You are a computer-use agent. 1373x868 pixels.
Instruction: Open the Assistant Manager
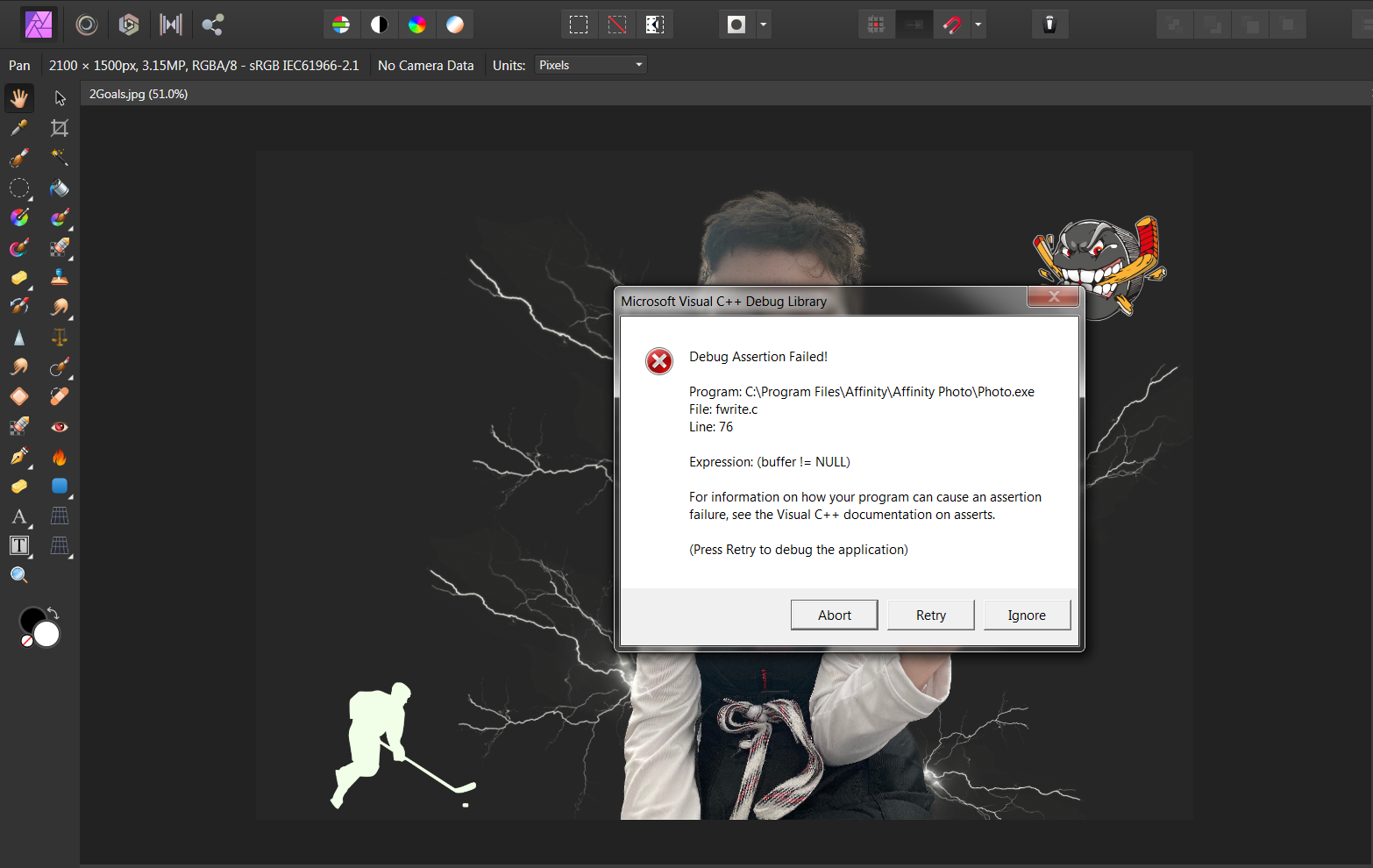click(x=1049, y=25)
